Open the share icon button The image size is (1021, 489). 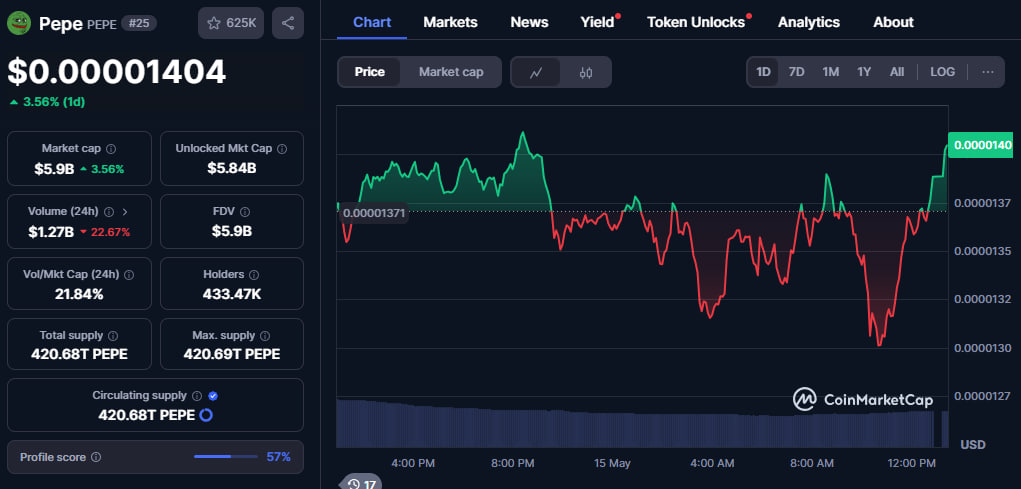[288, 23]
